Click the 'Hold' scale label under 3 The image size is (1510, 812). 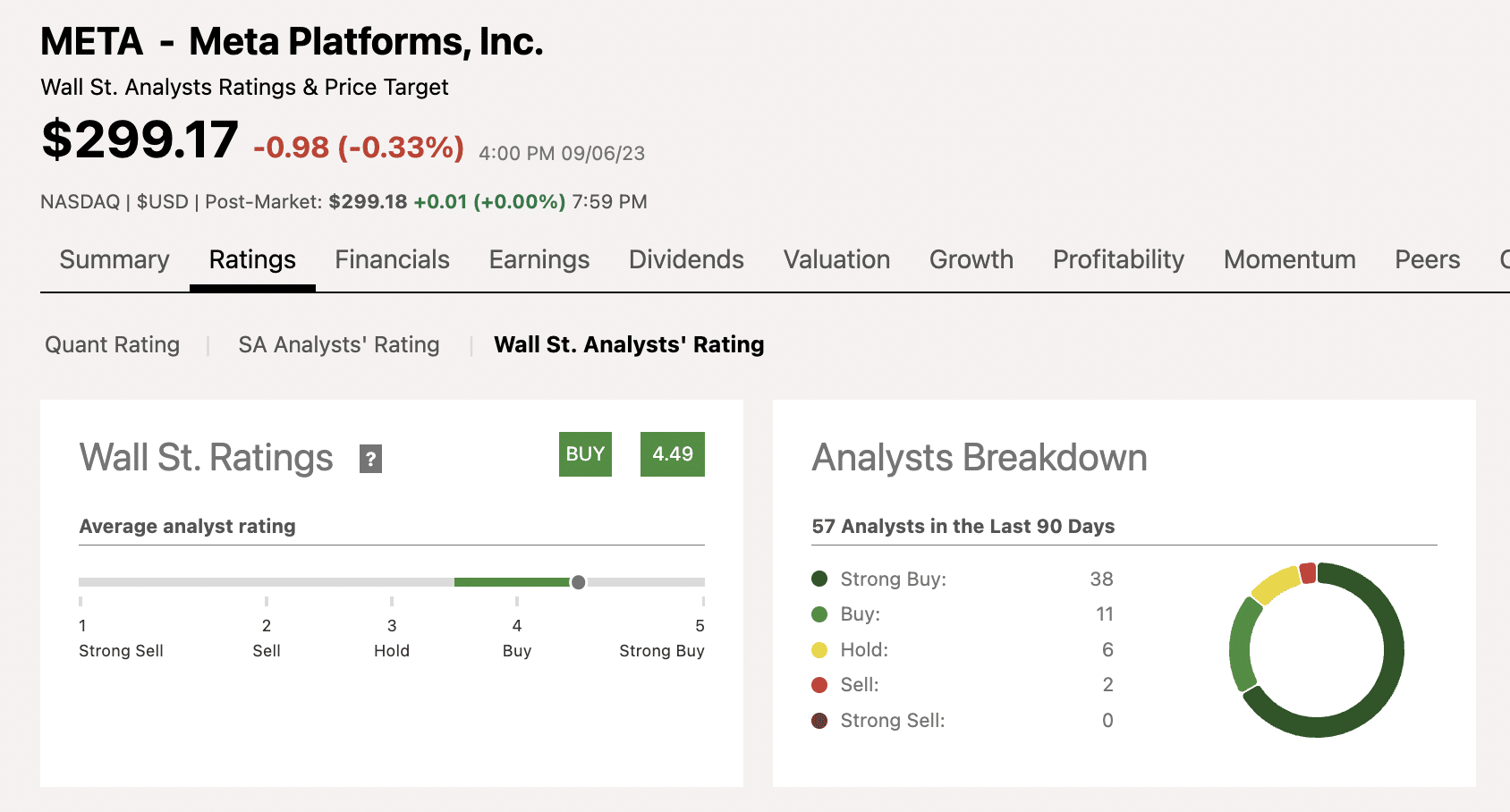tap(392, 651)
